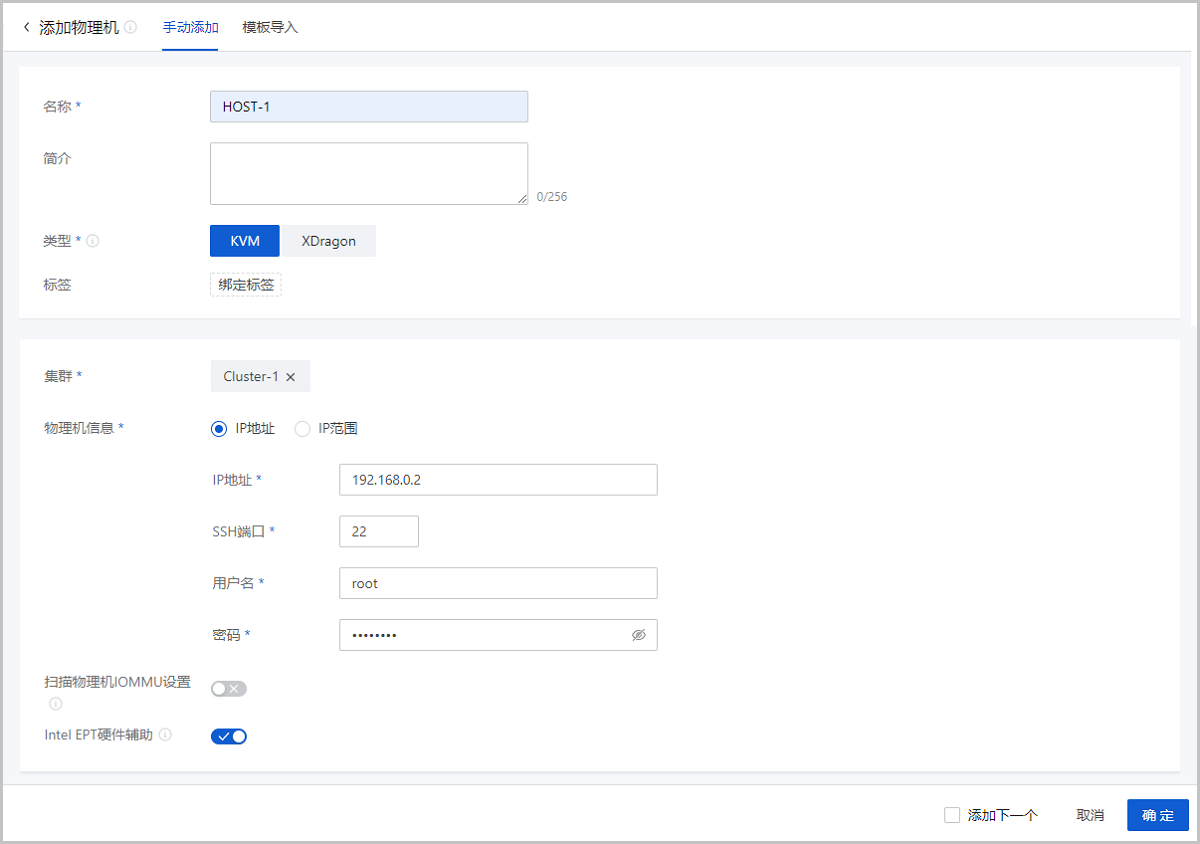Screen dimensions: 1200x844
Task: Click the 密码 input field
Action: point(498,635)
